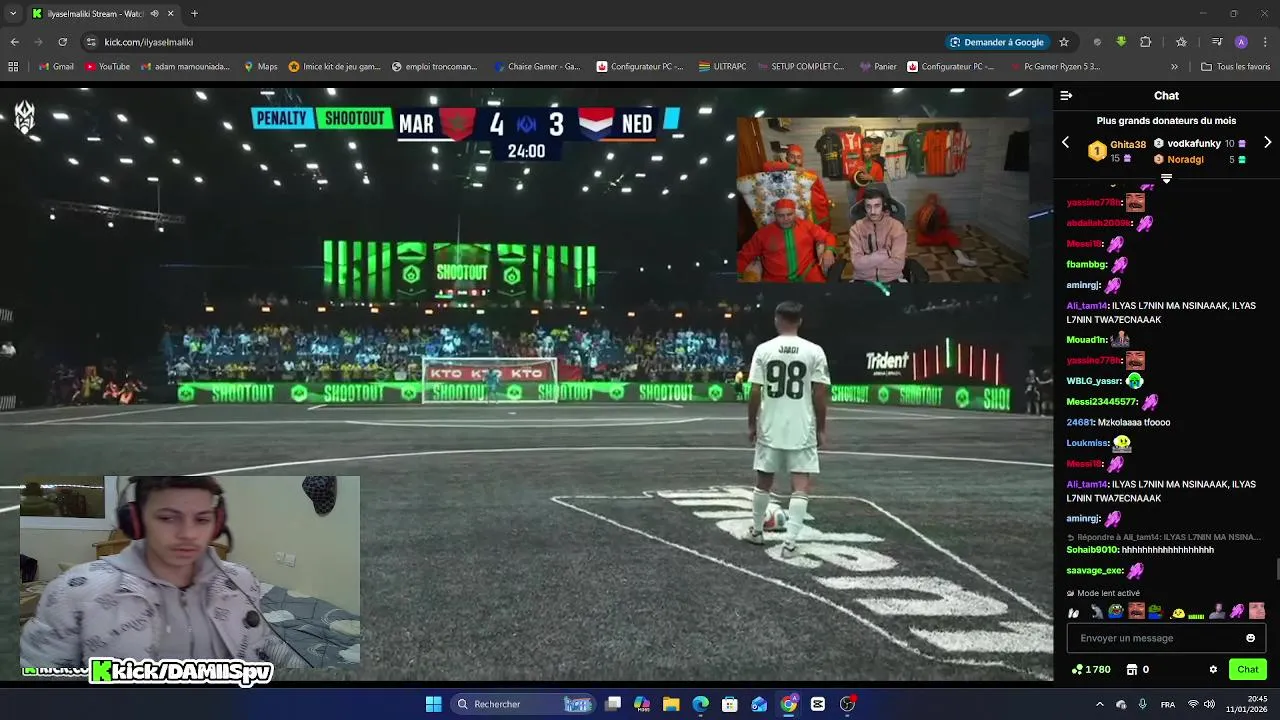Open the browser extensions puzzle icon
This screenshot has width=1280, height=720.
(x=1145, y=42)
